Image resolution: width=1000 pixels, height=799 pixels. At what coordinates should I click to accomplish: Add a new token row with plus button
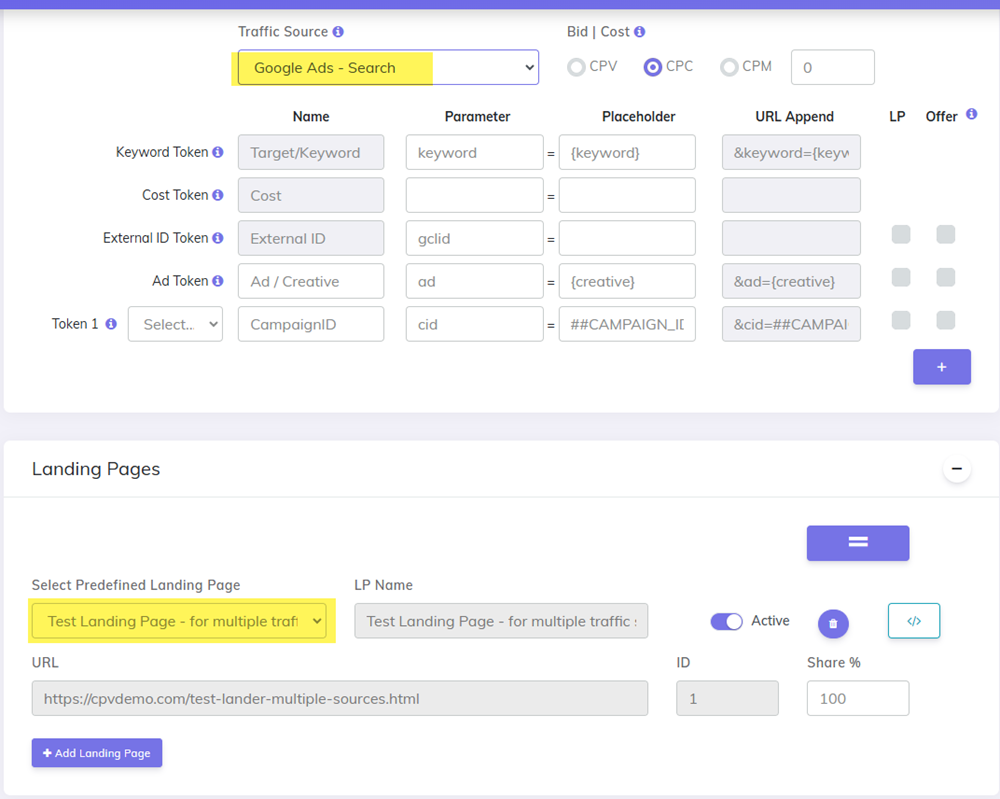tap(941, 367)
